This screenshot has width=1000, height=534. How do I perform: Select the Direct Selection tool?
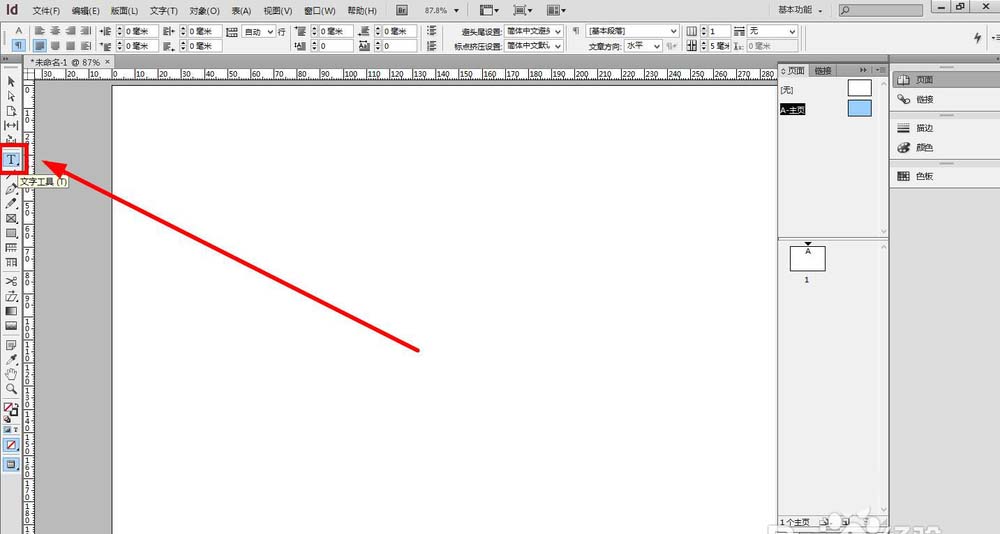coord(11,96)
